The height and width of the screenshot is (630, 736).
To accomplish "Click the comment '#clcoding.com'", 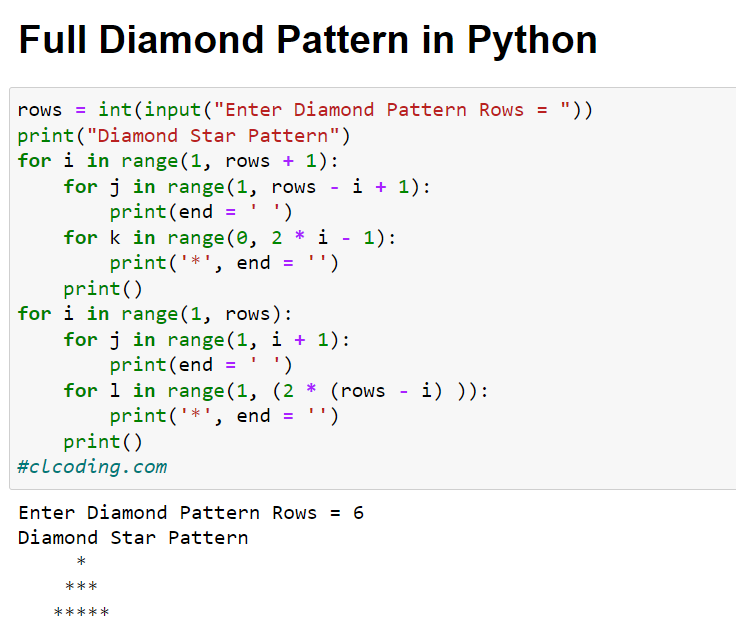I will coord(92,467).
